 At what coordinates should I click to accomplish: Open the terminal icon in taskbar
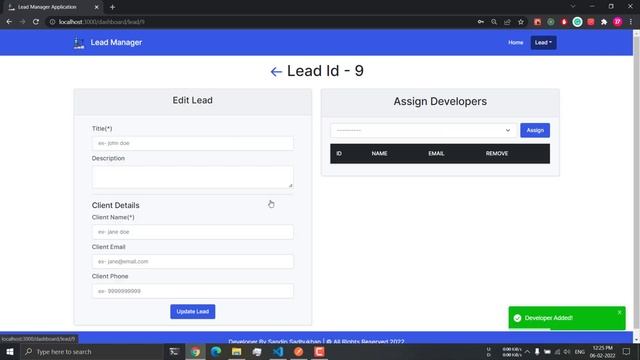tap(174, 351)
